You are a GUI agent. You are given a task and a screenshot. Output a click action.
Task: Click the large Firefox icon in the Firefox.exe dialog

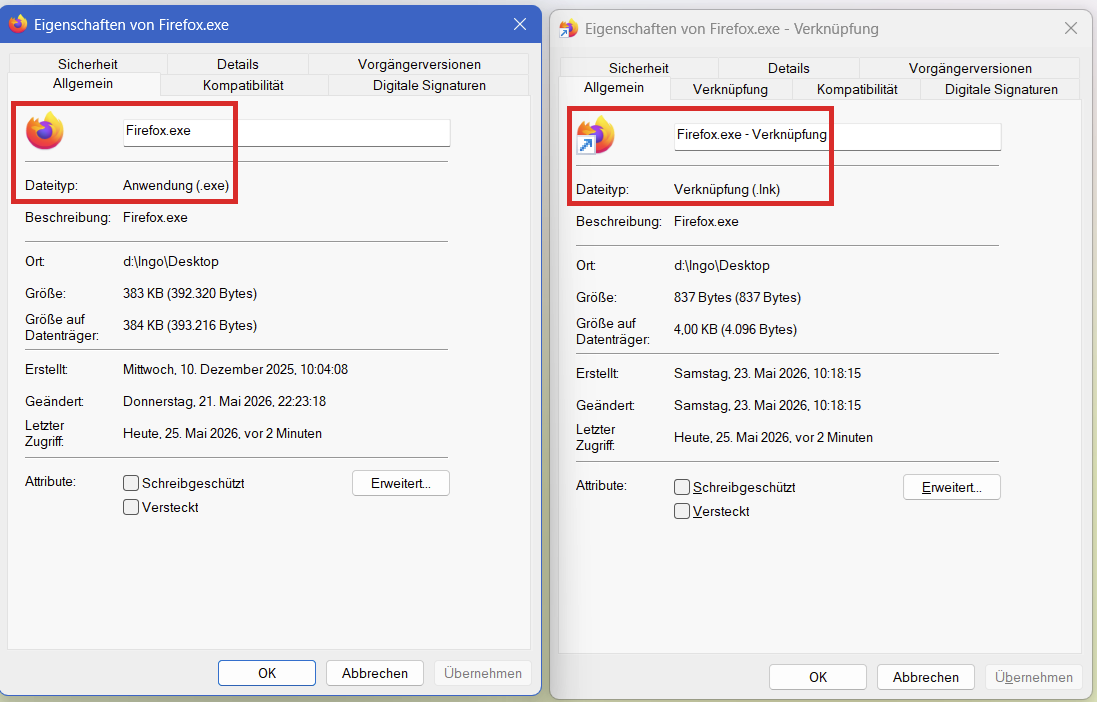tap(45, 131)
